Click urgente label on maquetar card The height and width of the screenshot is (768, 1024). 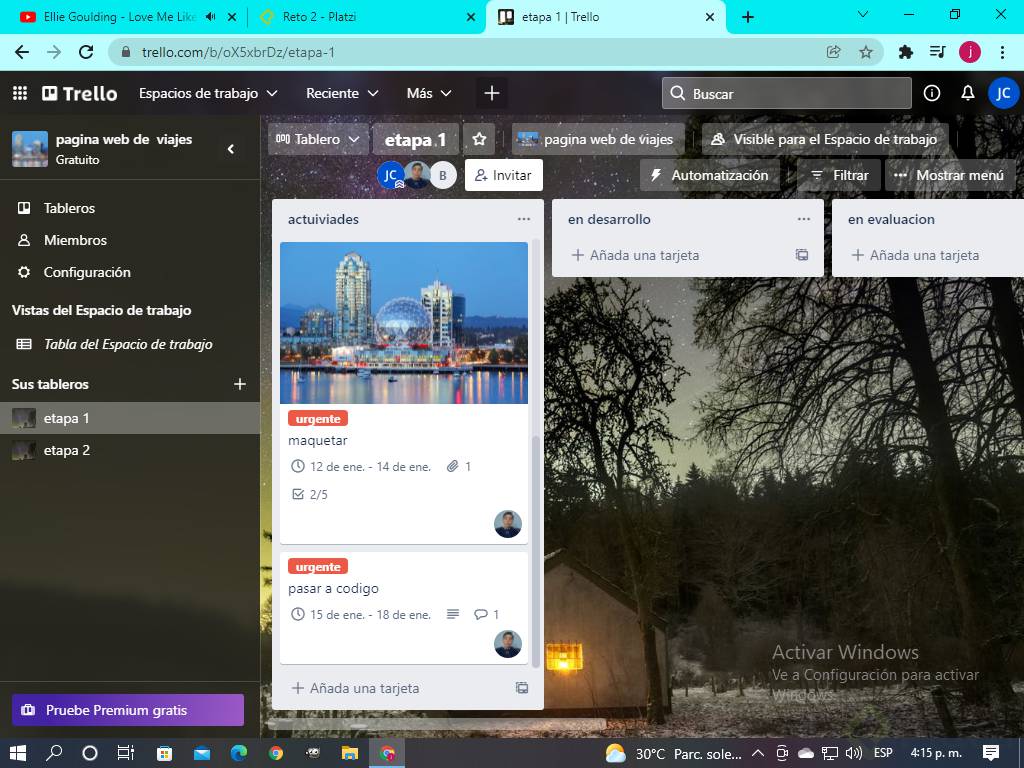pos(318,419)
